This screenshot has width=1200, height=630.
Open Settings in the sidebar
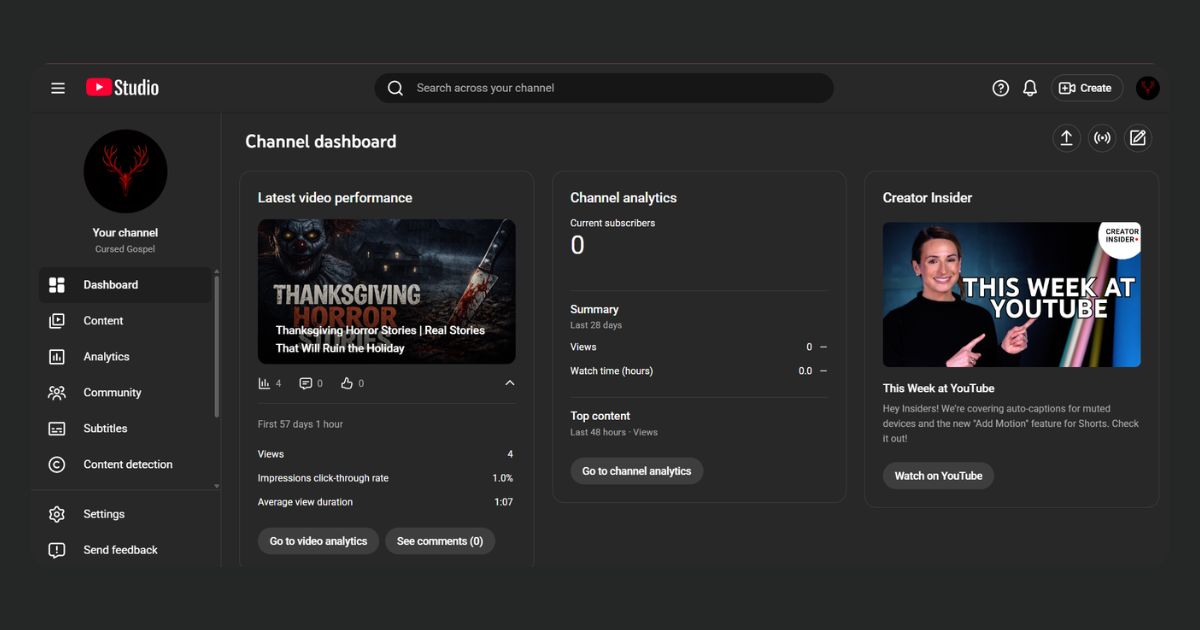coord(125,514)
